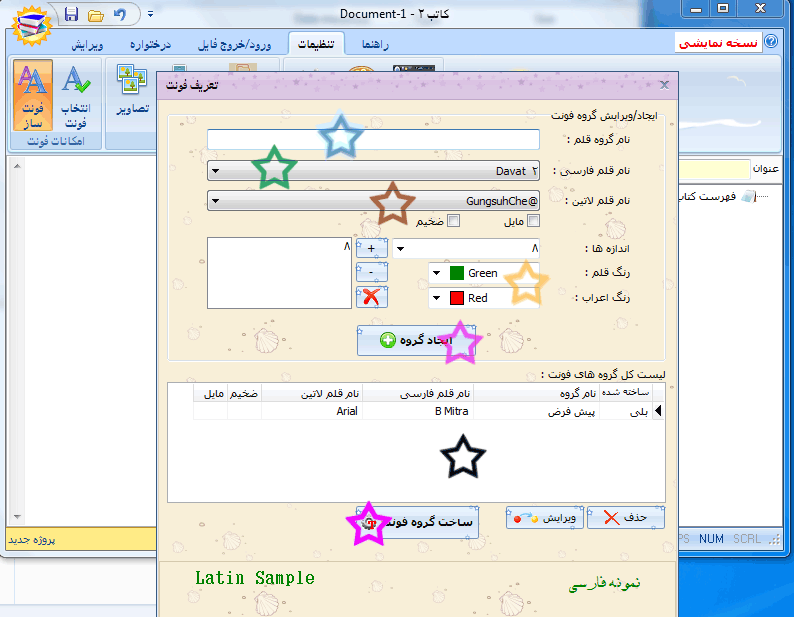Select the فونت ساز font maker tool

point(33,95)
